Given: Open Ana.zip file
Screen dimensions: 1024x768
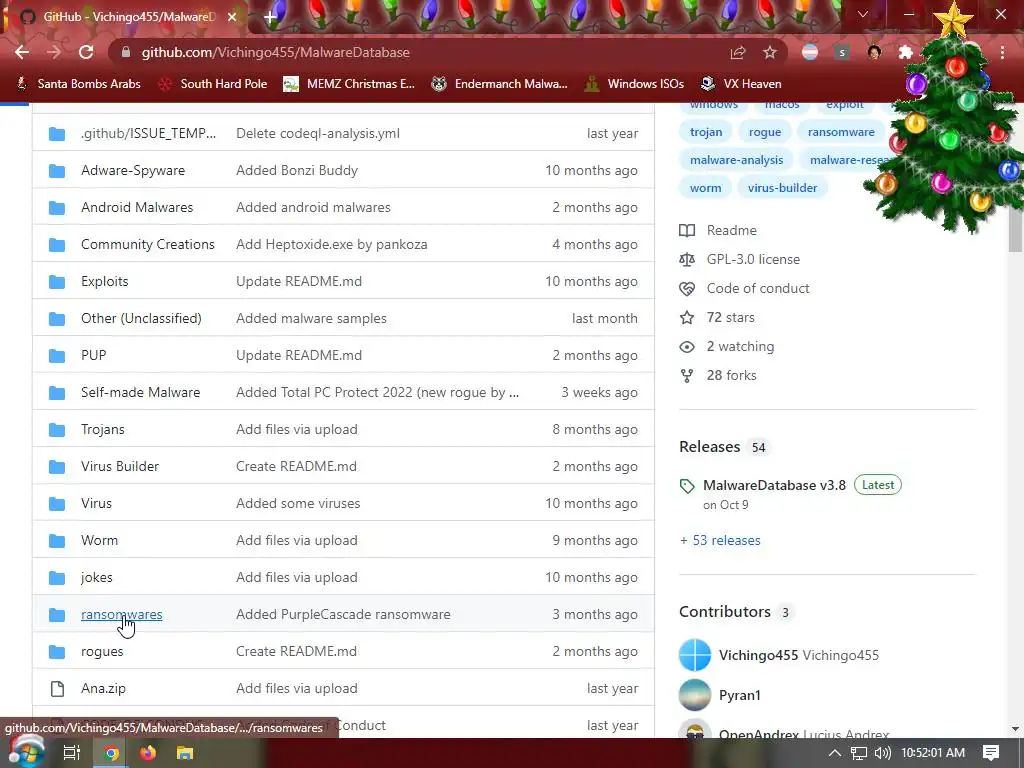Looking at the screenshot, I should (103, 688).
